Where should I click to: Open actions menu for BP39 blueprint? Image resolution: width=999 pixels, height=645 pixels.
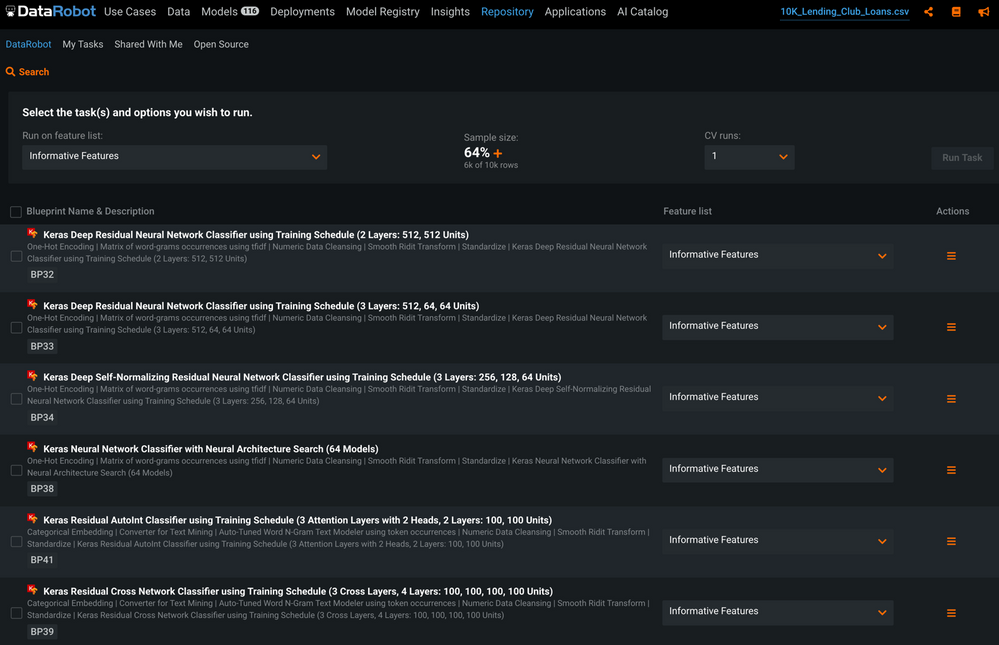coord(951,613)
